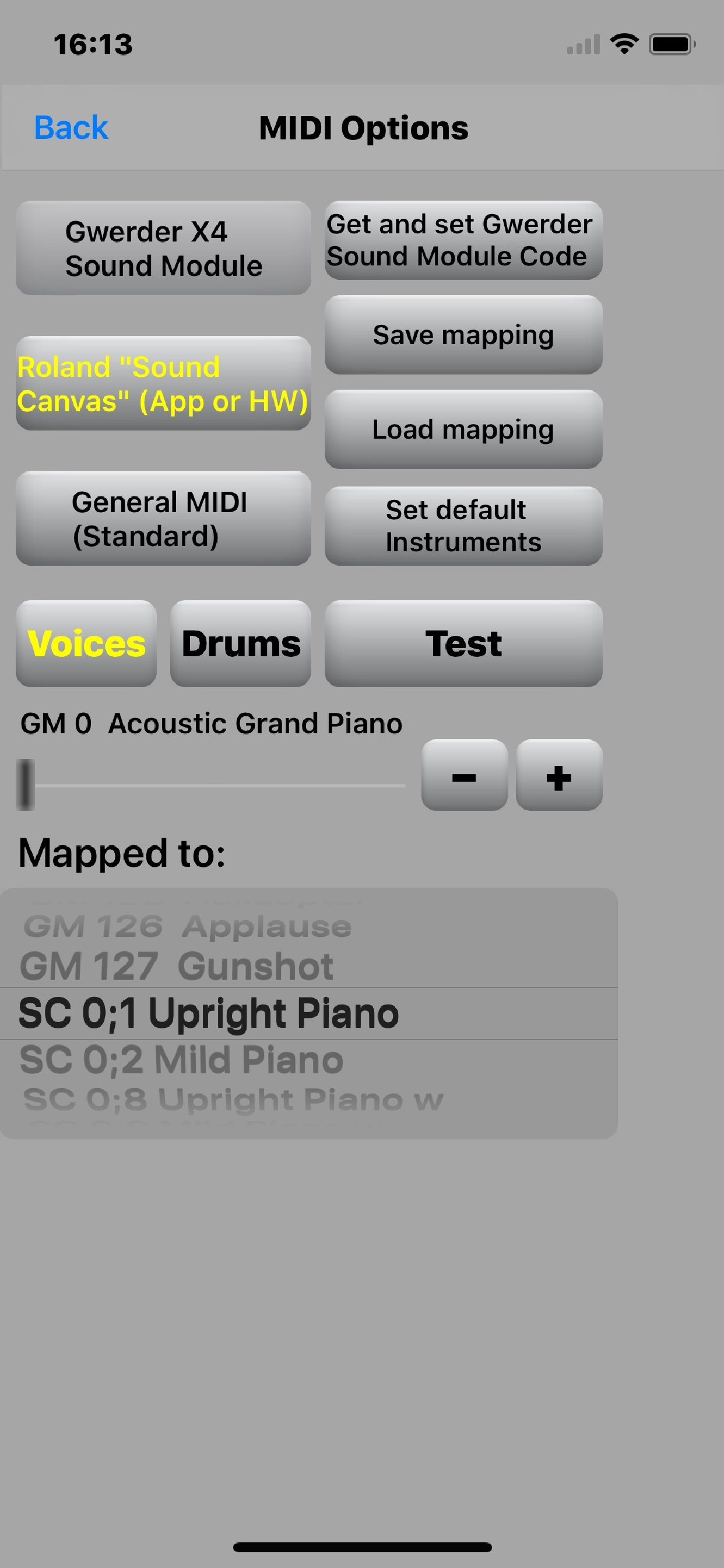Viewport: 724px width, 1568px height.
Task: Select Gwerder X4 Sound Module option
Action: pos(163,249)
